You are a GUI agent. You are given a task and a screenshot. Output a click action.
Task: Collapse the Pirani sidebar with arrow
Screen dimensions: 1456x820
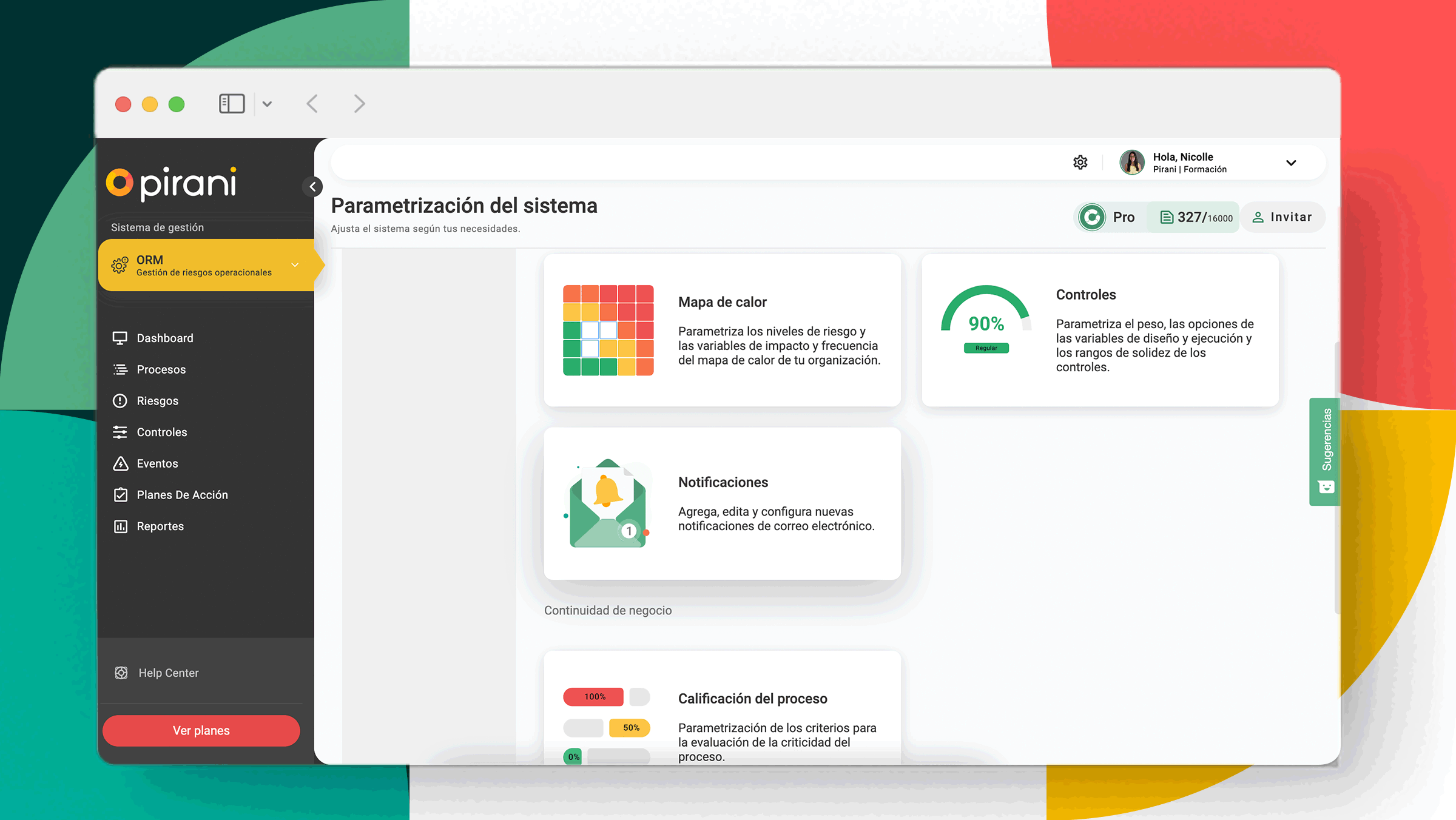312,187
